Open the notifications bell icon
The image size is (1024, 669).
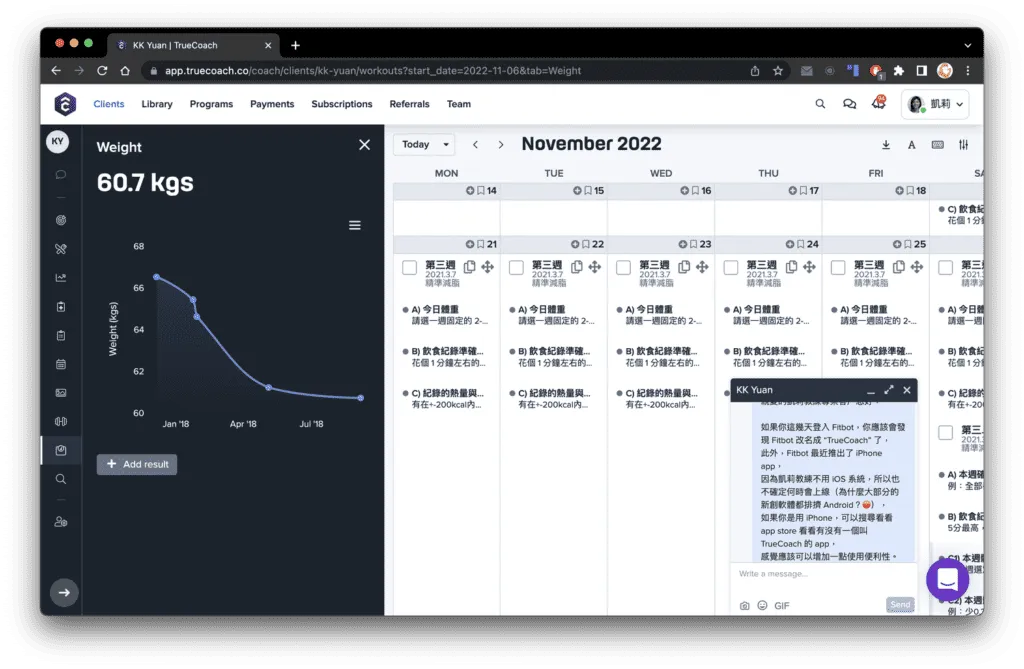(878, 103)
